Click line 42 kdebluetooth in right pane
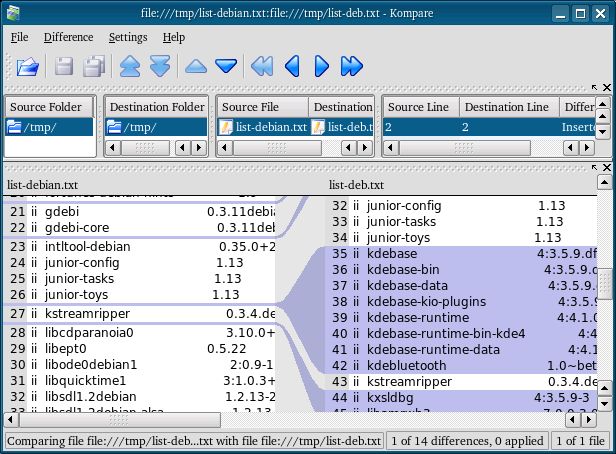This screenshot has height=454, width=616. pyautogui.click(x=460, y=366)
